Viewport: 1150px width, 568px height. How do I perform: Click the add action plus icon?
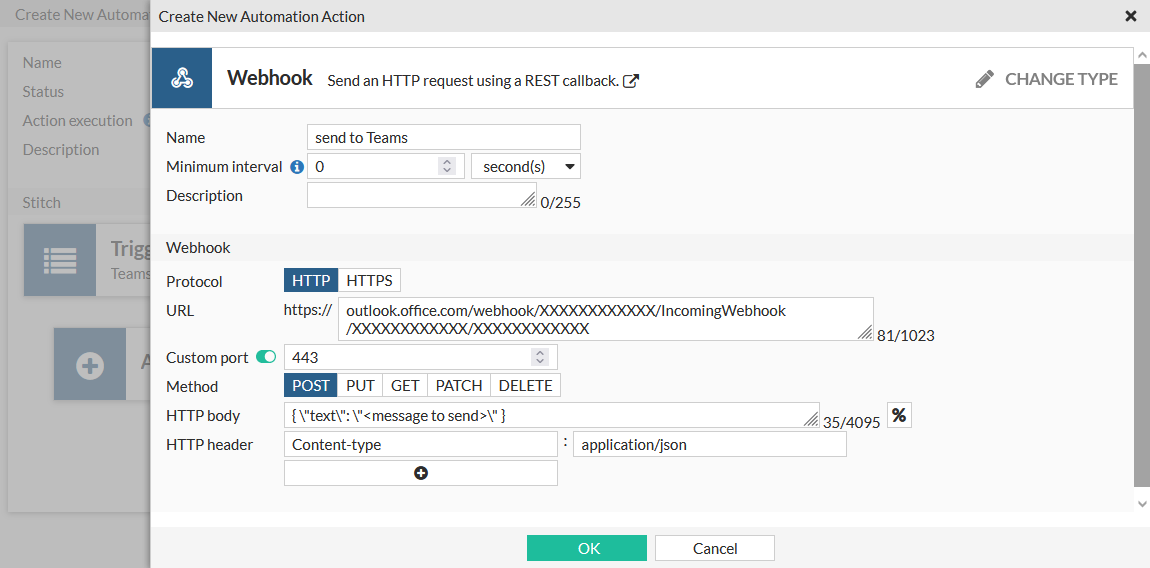(x=90, y=365)
